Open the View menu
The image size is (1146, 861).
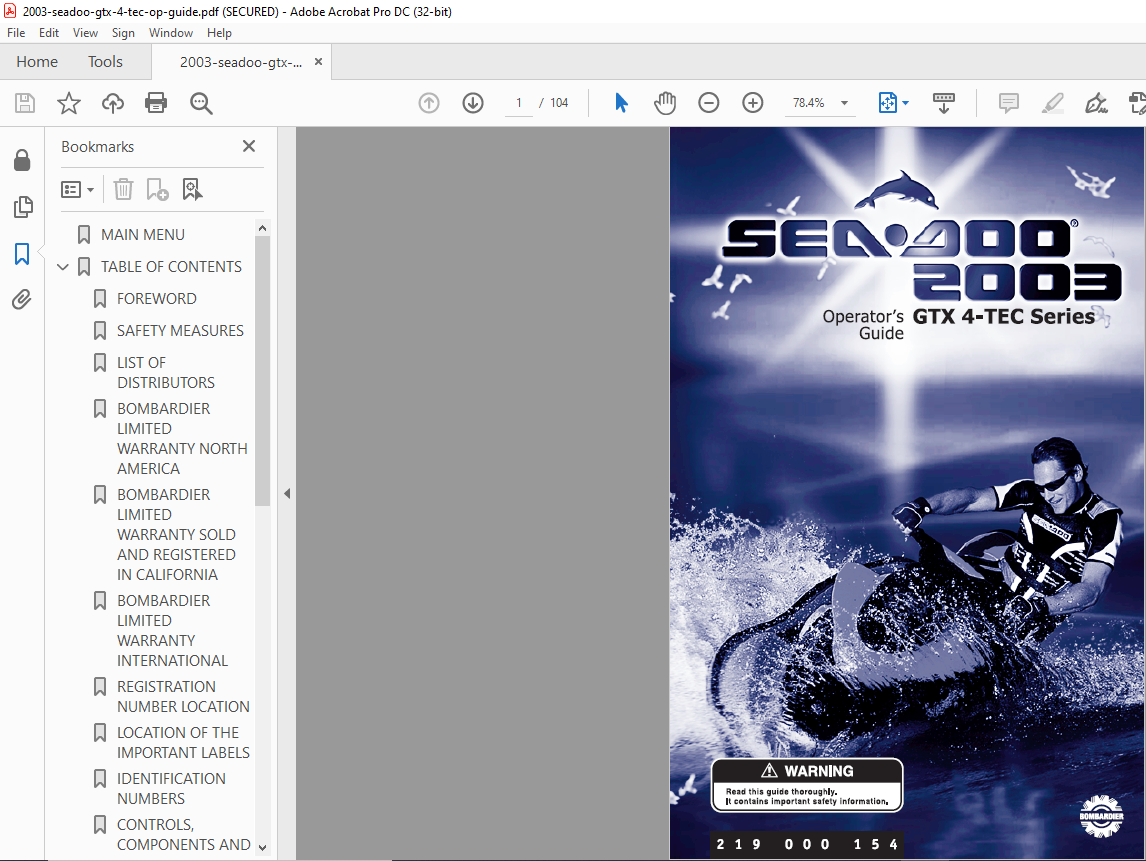(86, 33)
